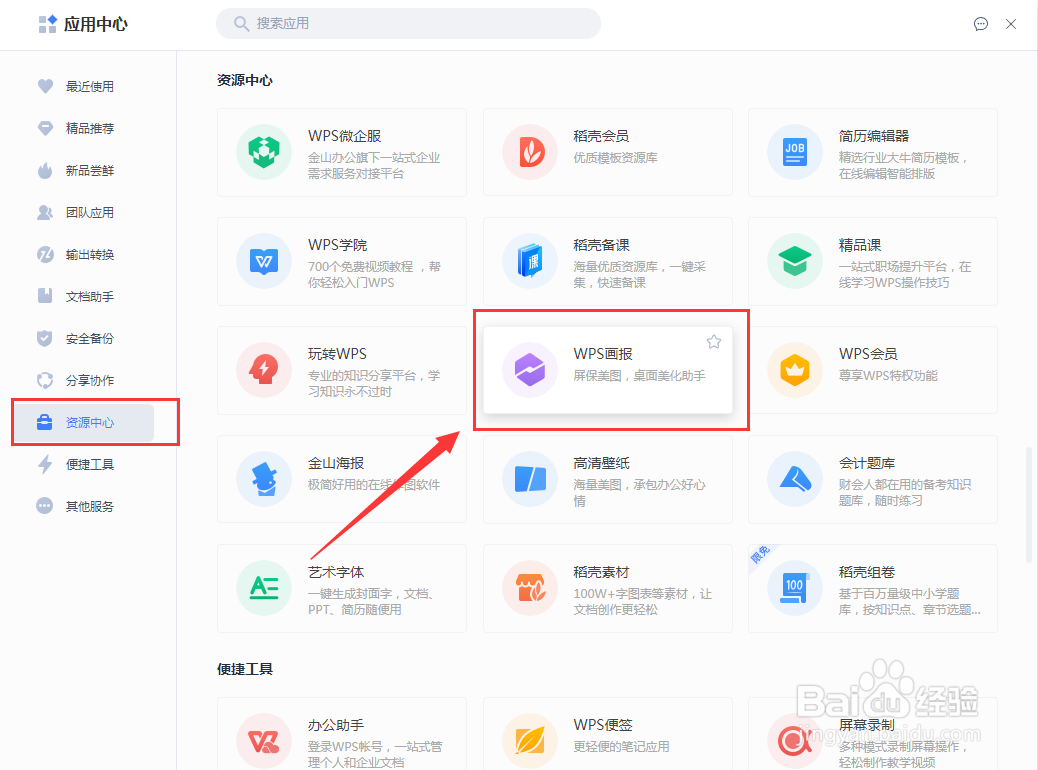Open the WPS学院 icon

264,261
